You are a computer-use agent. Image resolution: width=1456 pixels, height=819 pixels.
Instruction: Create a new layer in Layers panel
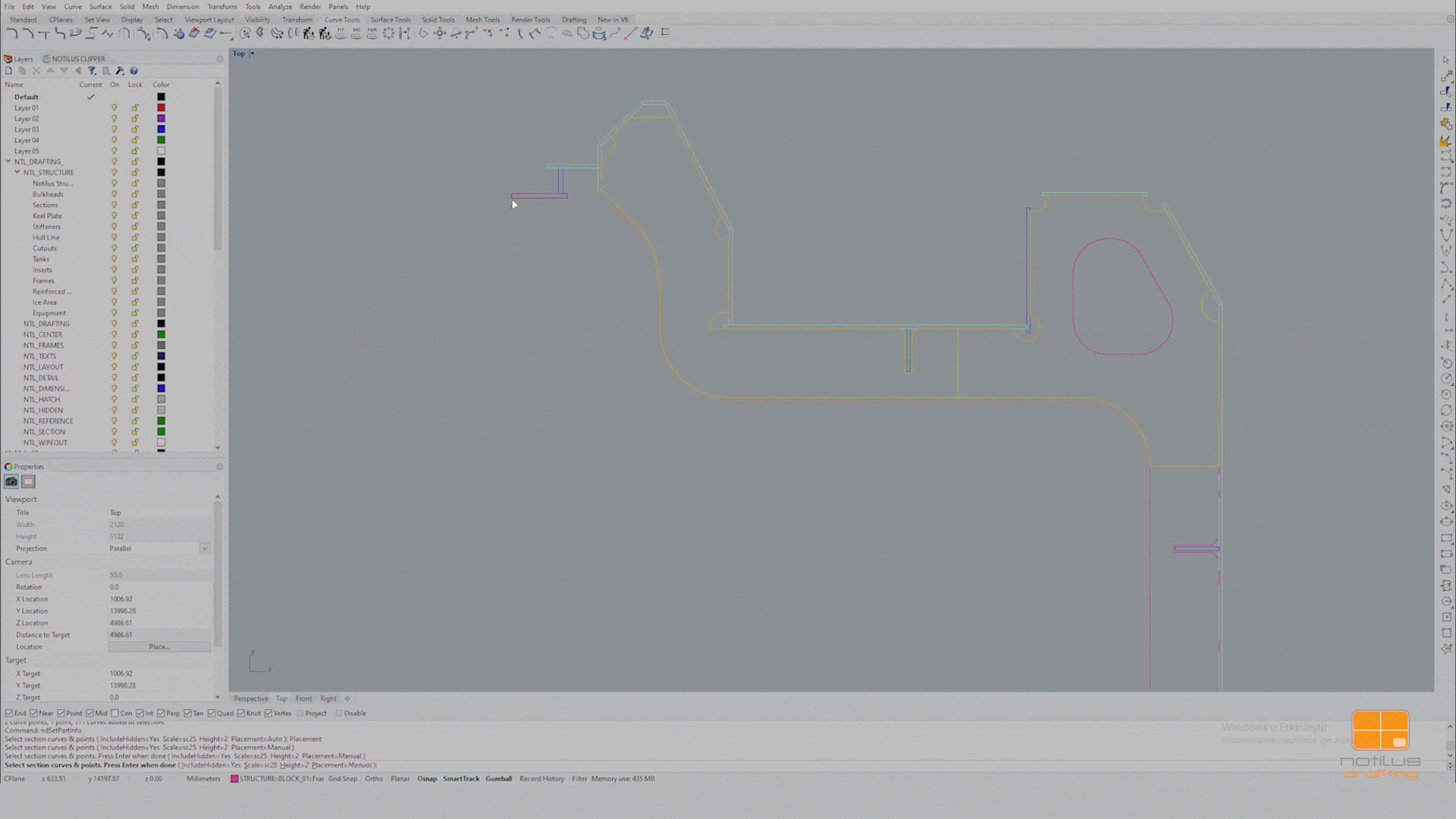8,71
